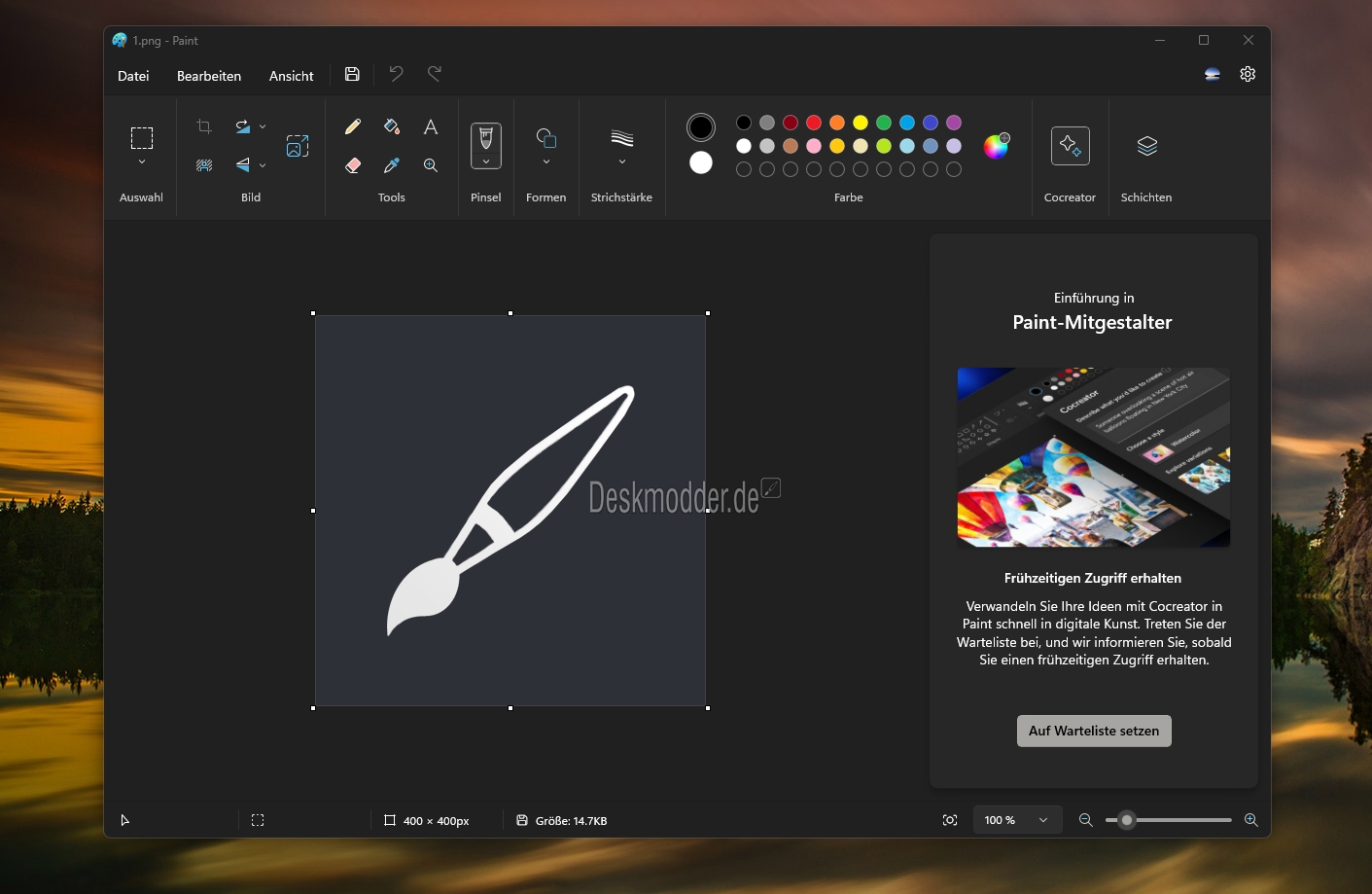Click the account avatar icon
This screenshot has height=894, width=1372.
[1213, 74]
